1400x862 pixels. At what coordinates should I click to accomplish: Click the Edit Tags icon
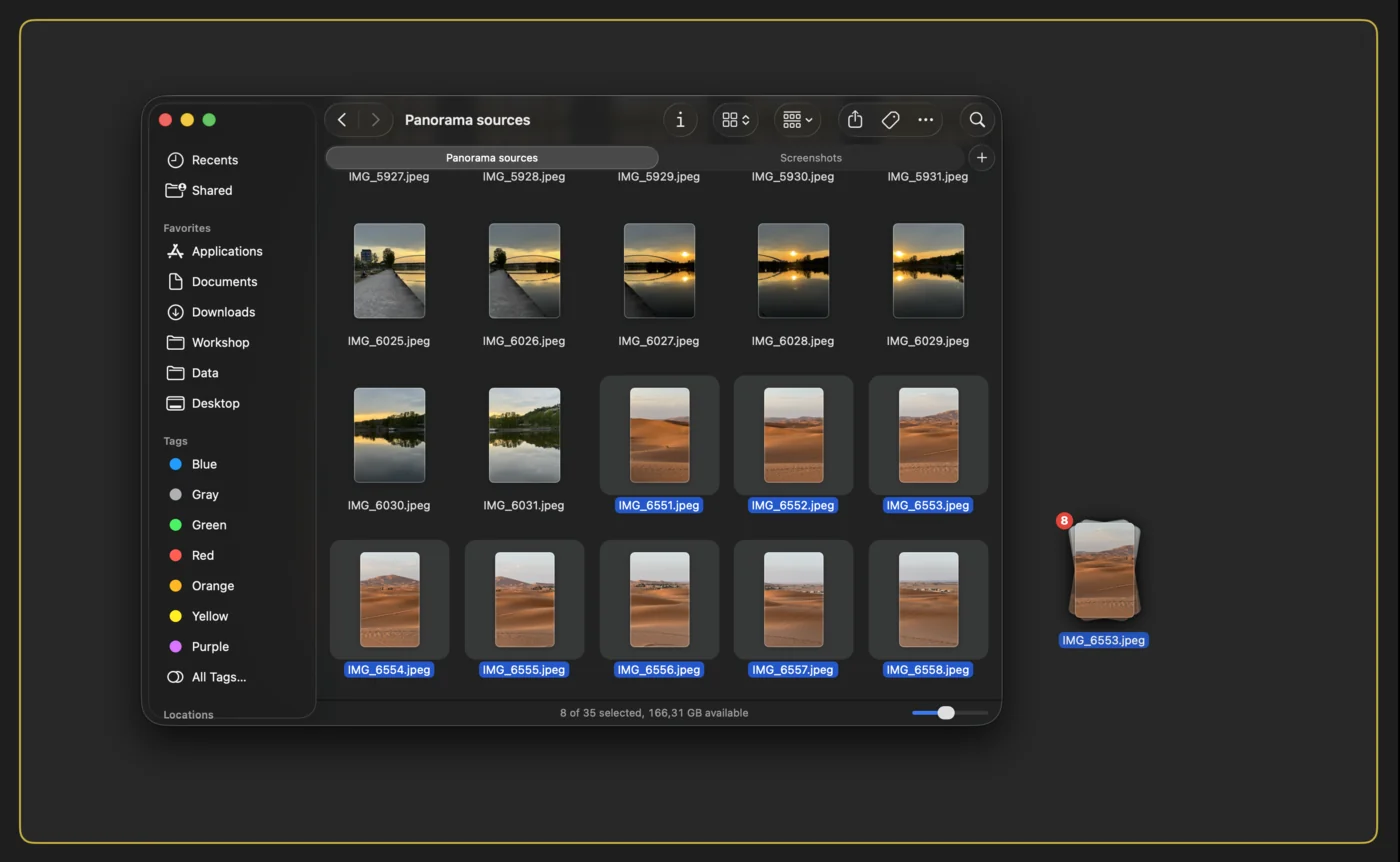point(890,120)
